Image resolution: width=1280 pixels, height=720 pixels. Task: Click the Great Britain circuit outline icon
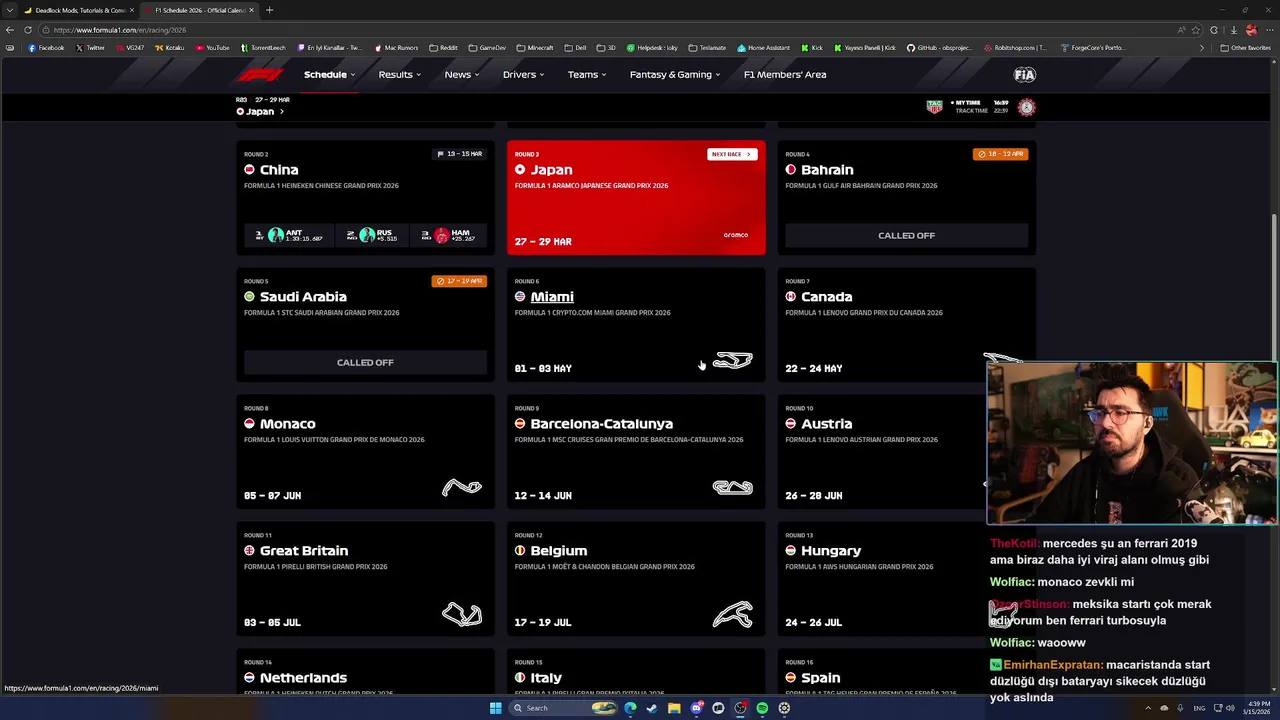click(462, 614)
